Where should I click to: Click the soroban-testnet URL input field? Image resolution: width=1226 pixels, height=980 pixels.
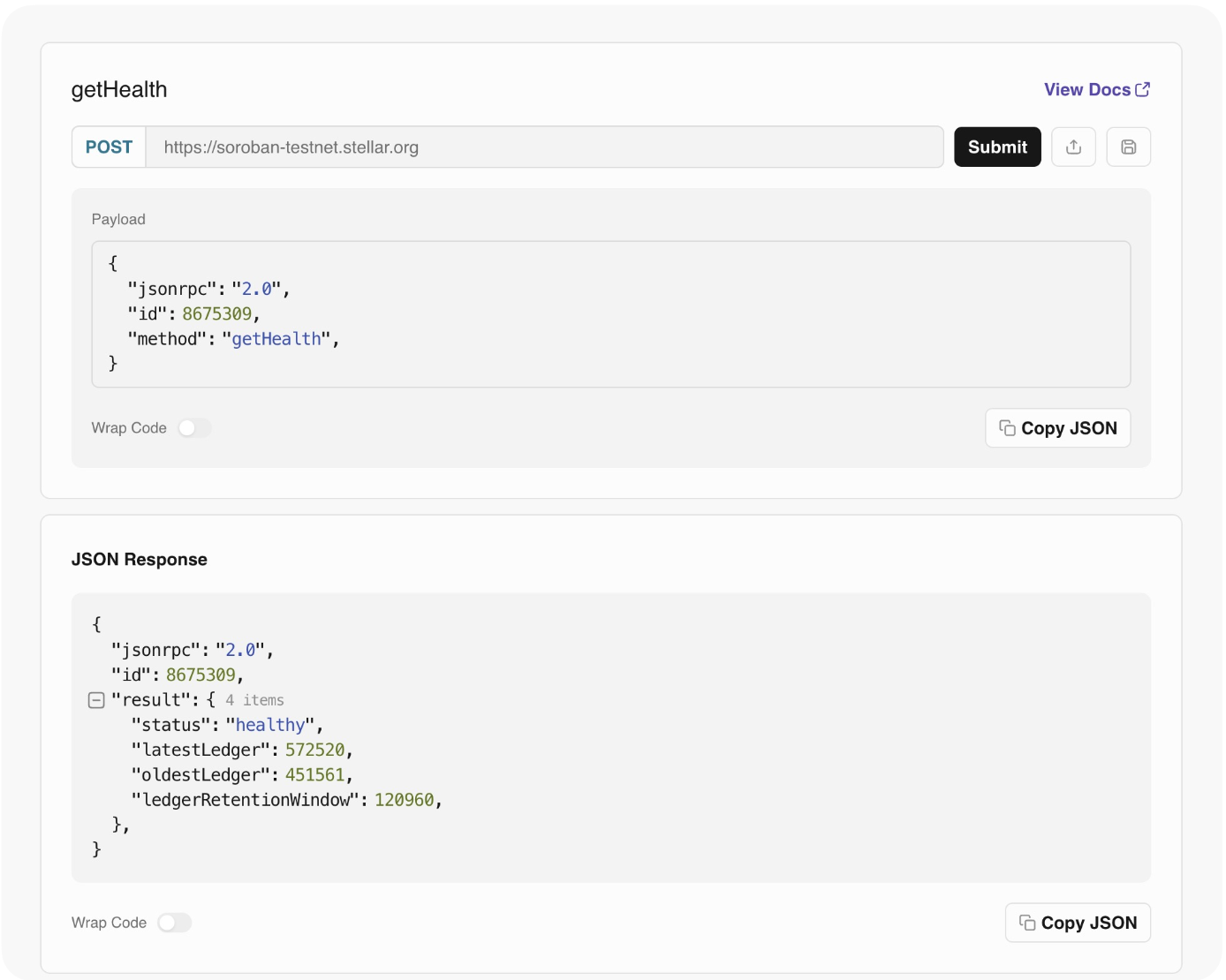[x=544, y=147]
